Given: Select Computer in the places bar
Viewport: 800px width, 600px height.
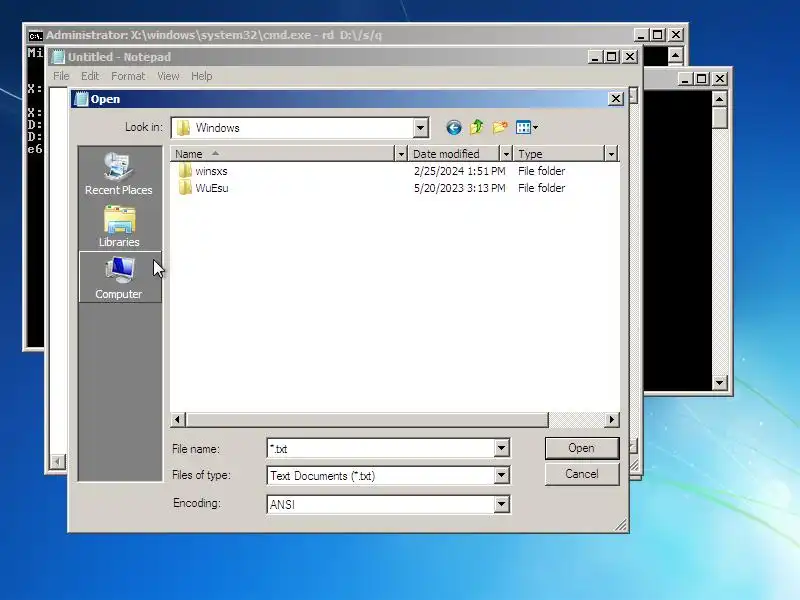Looking at the screenshot, I should (120, 277).
